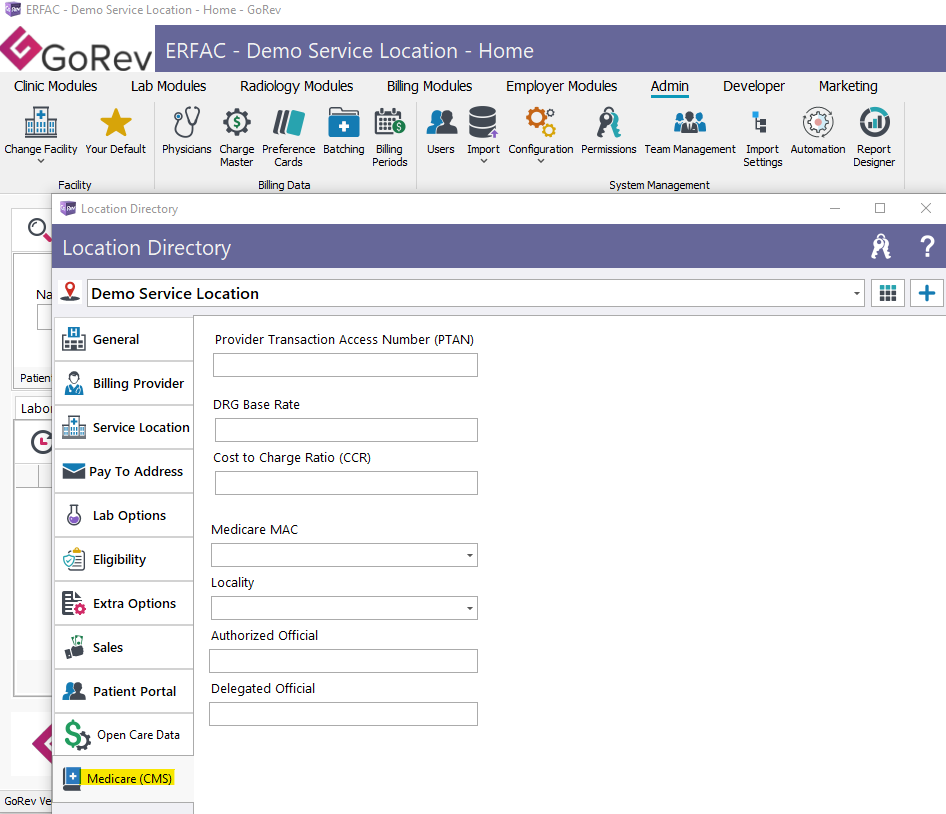This screenshot has width=946, height=814.
Task: Click the Delegated Official field
Action: pos(343,714)
